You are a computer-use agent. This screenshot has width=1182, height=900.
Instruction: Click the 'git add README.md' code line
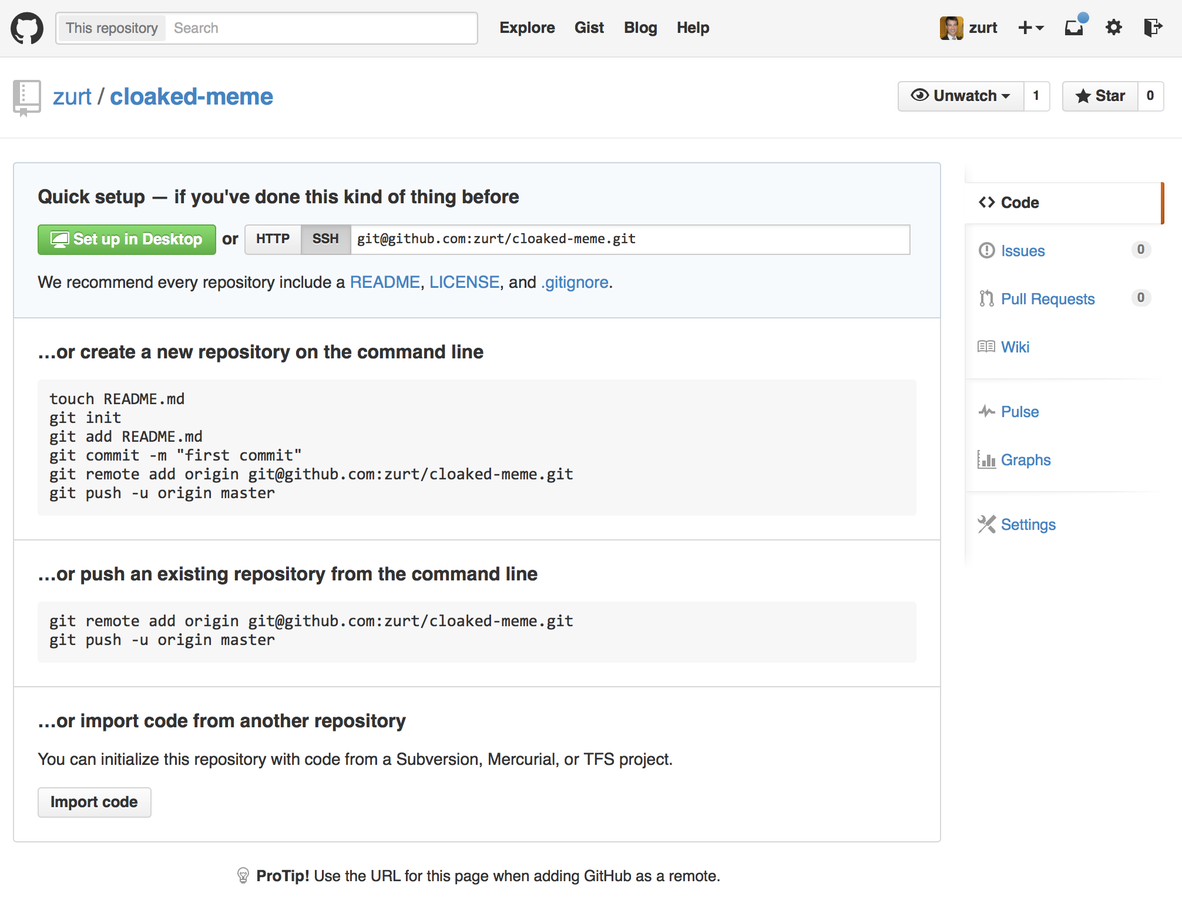click(126, 436)
